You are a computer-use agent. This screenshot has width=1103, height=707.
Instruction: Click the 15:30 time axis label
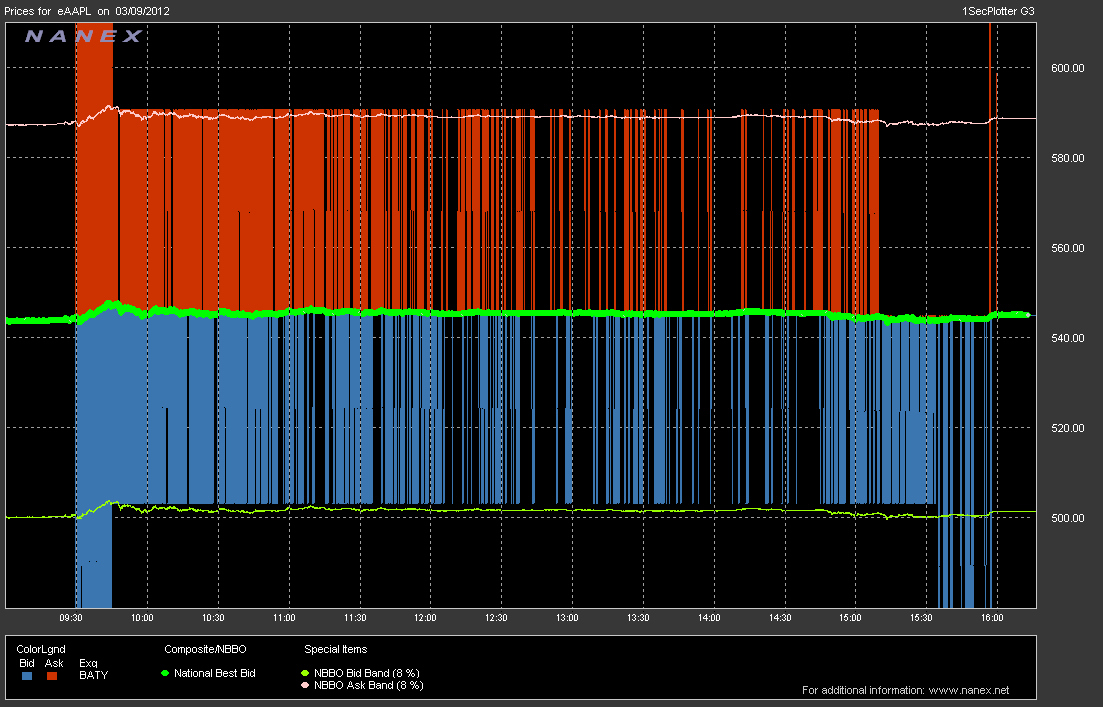[921, 618]
